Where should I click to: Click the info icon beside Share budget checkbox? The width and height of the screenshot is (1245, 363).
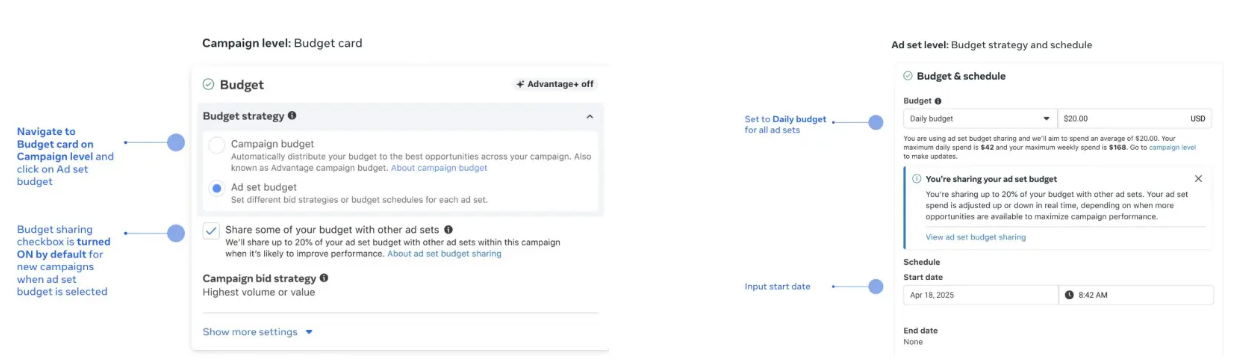click(449, 230)
